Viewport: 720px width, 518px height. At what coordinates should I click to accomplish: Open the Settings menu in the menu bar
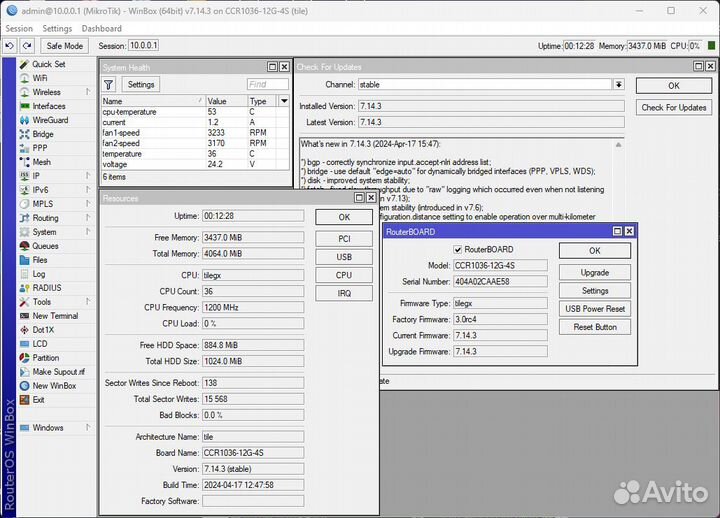tap(57, 28)
